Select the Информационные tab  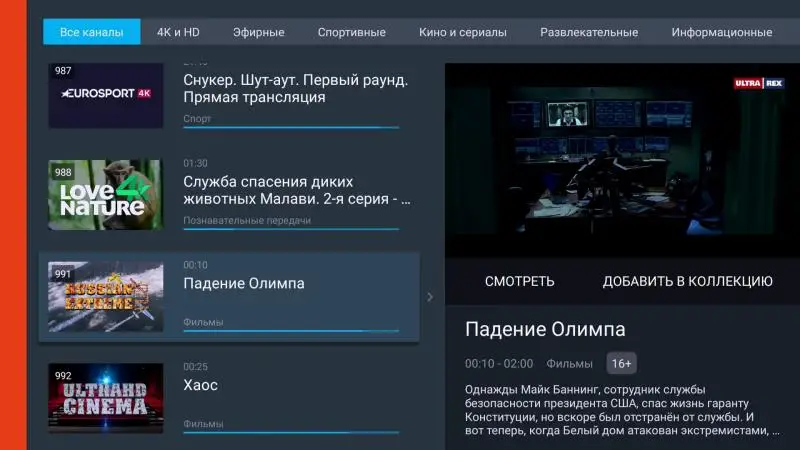pos(721,32)
